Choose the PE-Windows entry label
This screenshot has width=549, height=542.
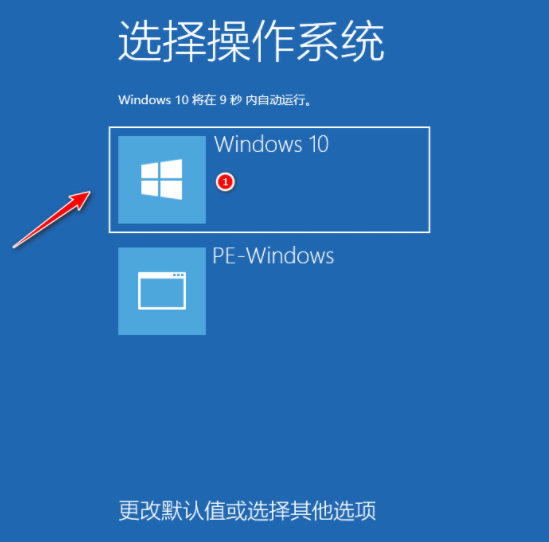coord(273,256)
